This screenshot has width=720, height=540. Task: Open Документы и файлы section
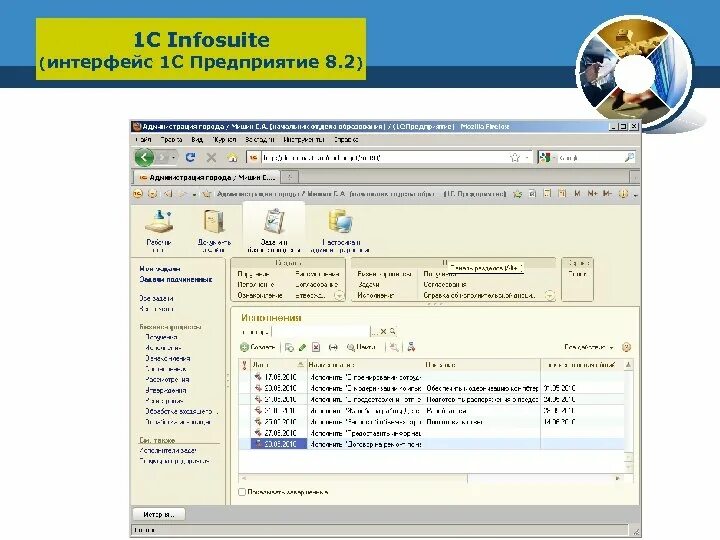[x=214, y=231]
